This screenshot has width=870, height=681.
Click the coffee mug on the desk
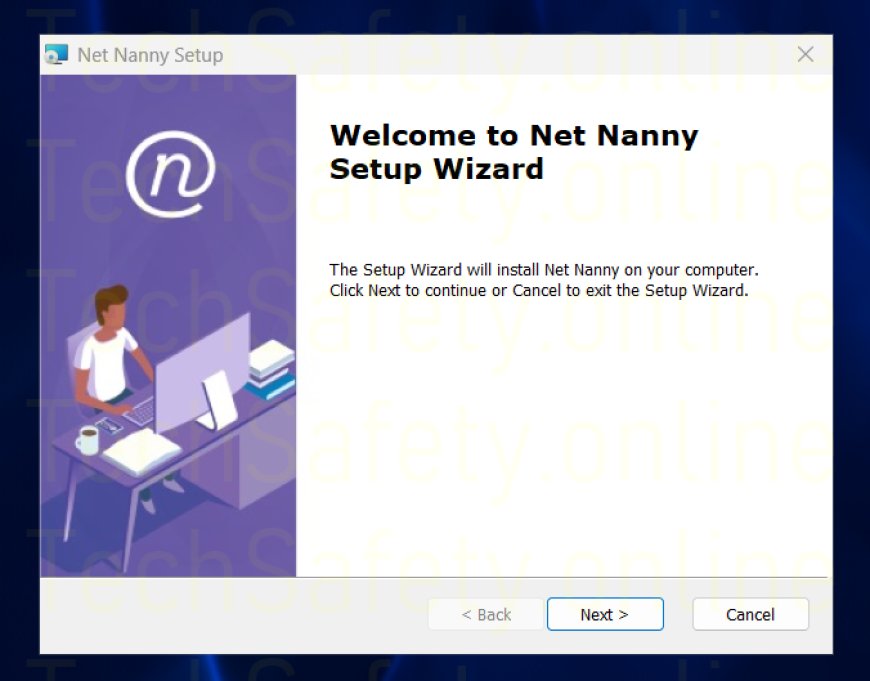(88, 439)
